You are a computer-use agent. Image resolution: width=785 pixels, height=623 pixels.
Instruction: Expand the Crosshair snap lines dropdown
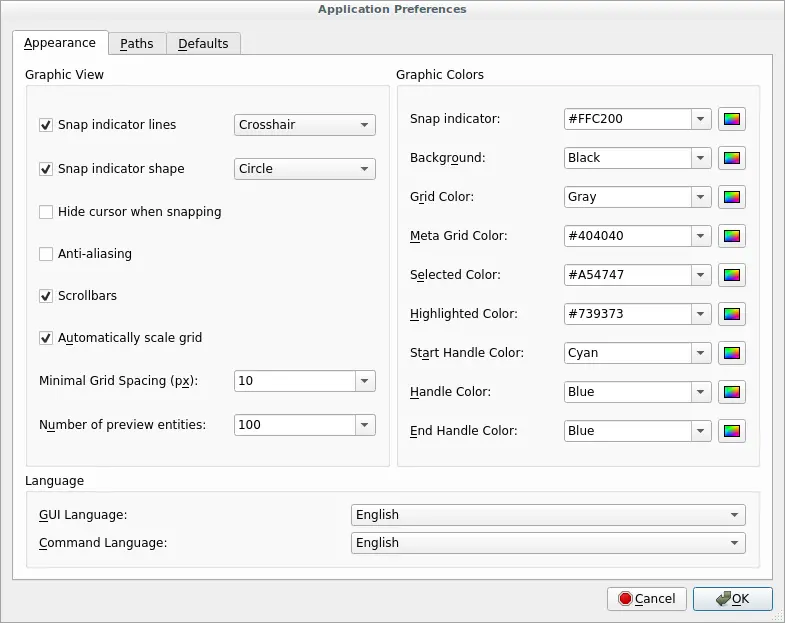click(x=305, y=125)
